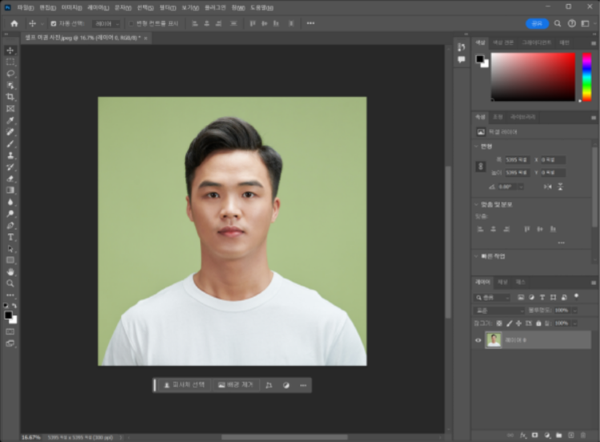600x442 pixels.
Task: Open the File menu
Action: 25,6
